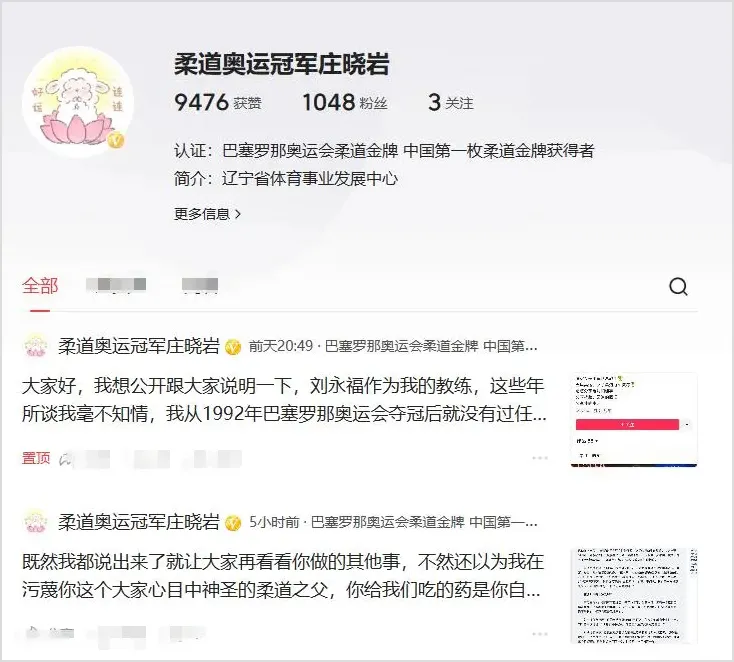Image resolution: width=734 pixels, height=662 pixels.
Task: Click small avatar of second post
Action: click(x=36, y=522)
